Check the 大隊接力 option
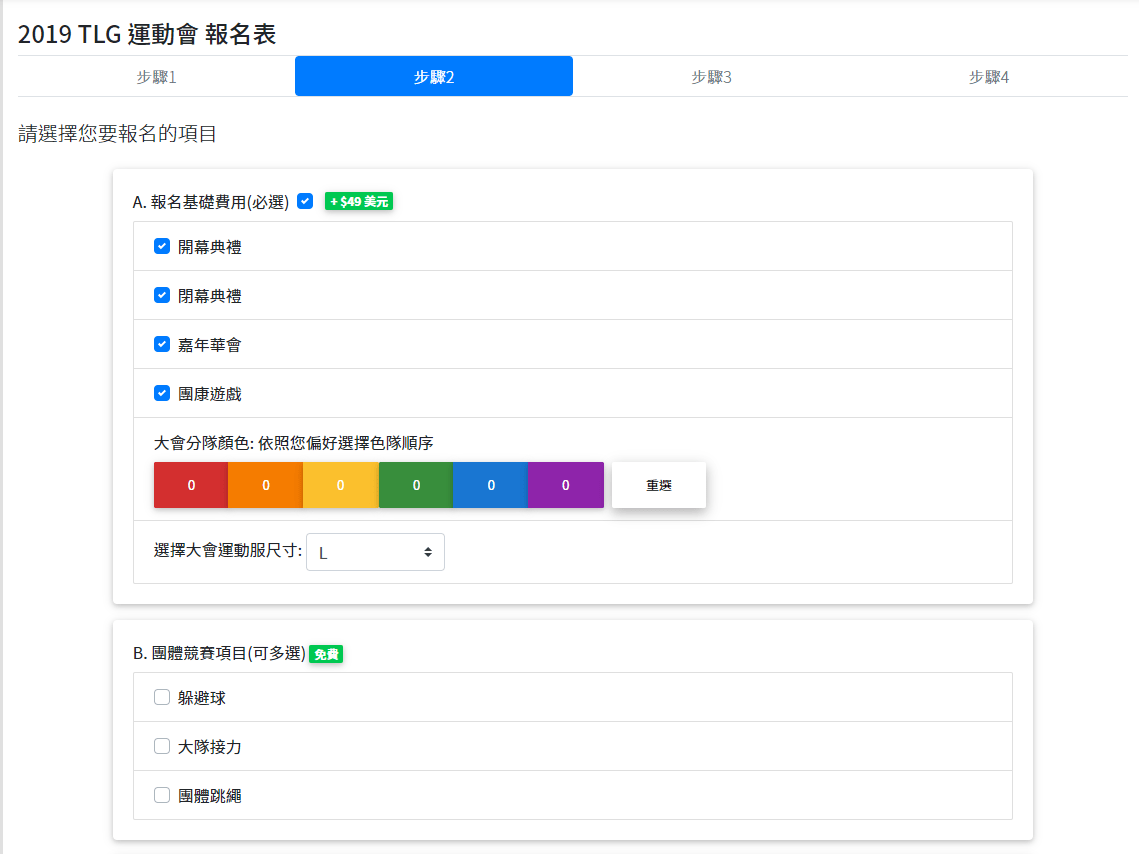 (x=161, y=746)
